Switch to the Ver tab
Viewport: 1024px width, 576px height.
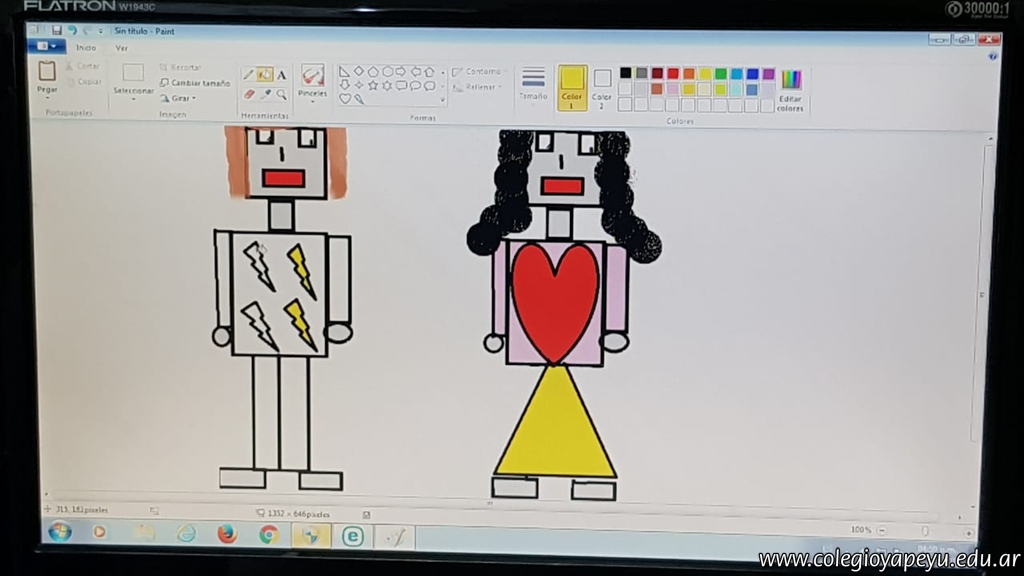121,47
